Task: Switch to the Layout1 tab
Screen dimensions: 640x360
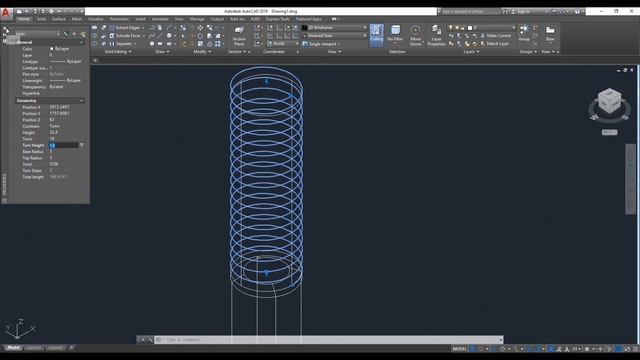Action: pos(33,348)
